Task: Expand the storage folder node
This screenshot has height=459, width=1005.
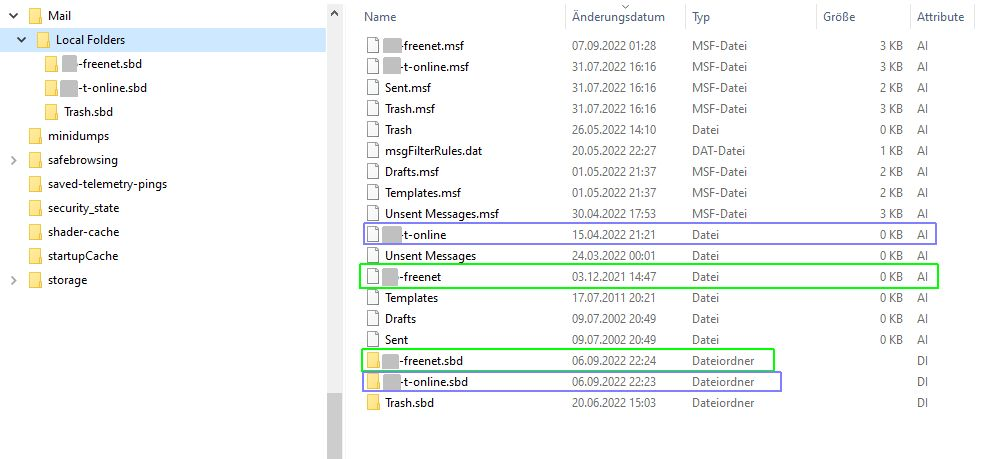Action: coord(13,280)
